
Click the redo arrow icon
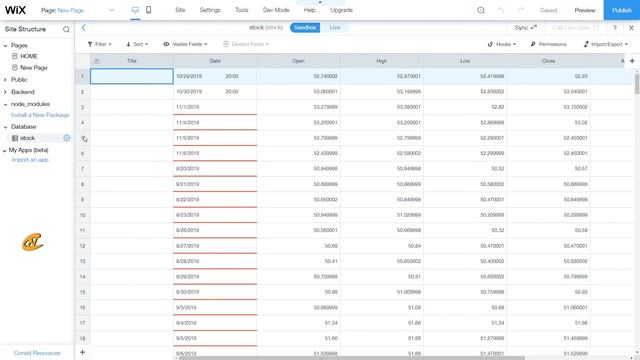point(520,10)
